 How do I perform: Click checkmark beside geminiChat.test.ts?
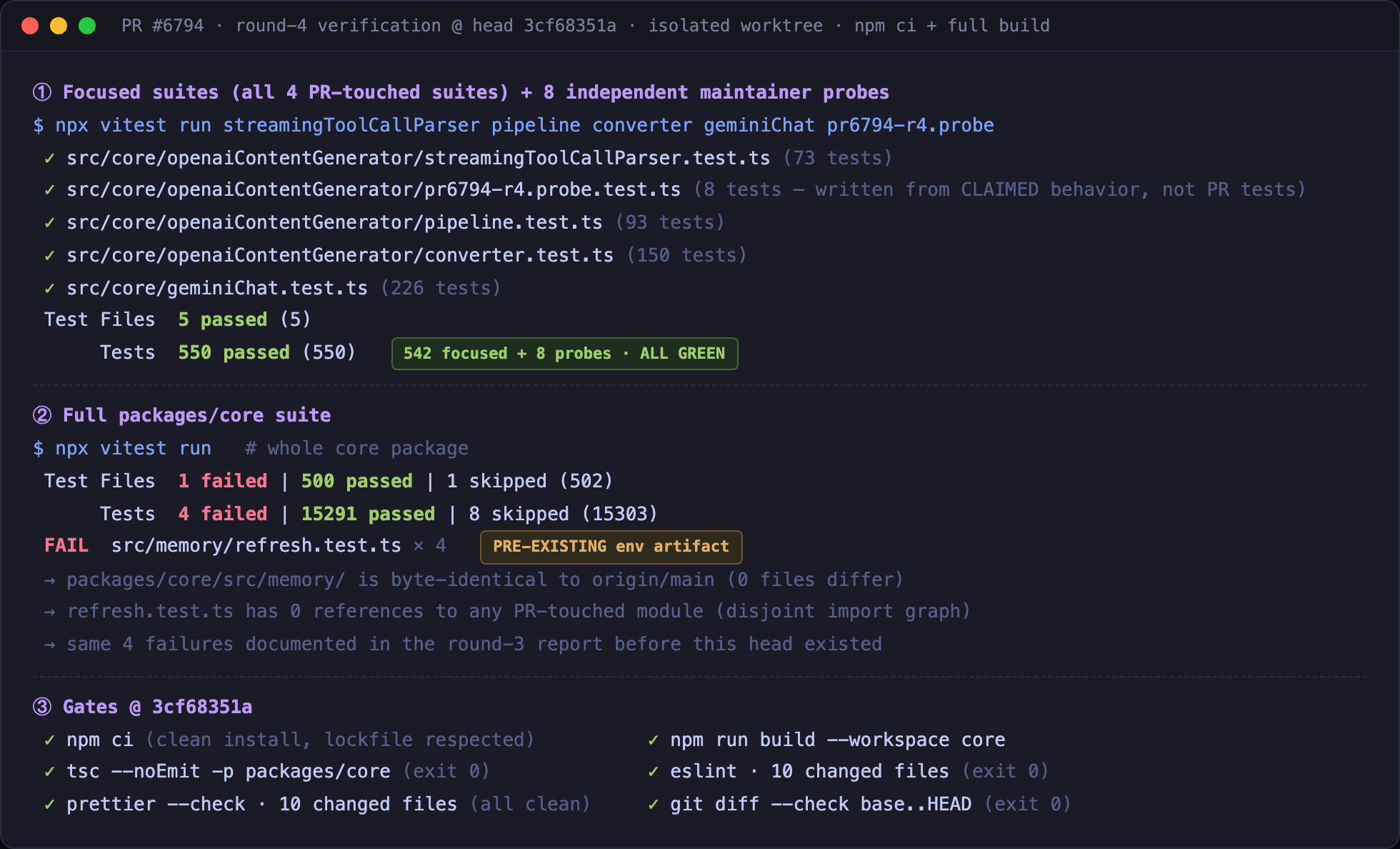pos(49,288)
